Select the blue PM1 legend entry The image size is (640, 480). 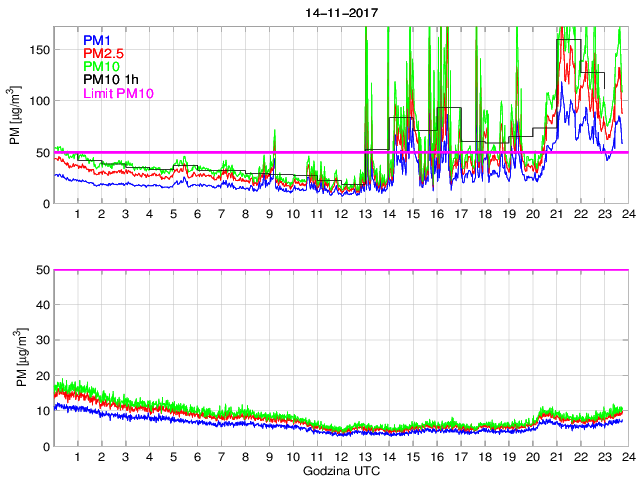click(x=99, y=40)
